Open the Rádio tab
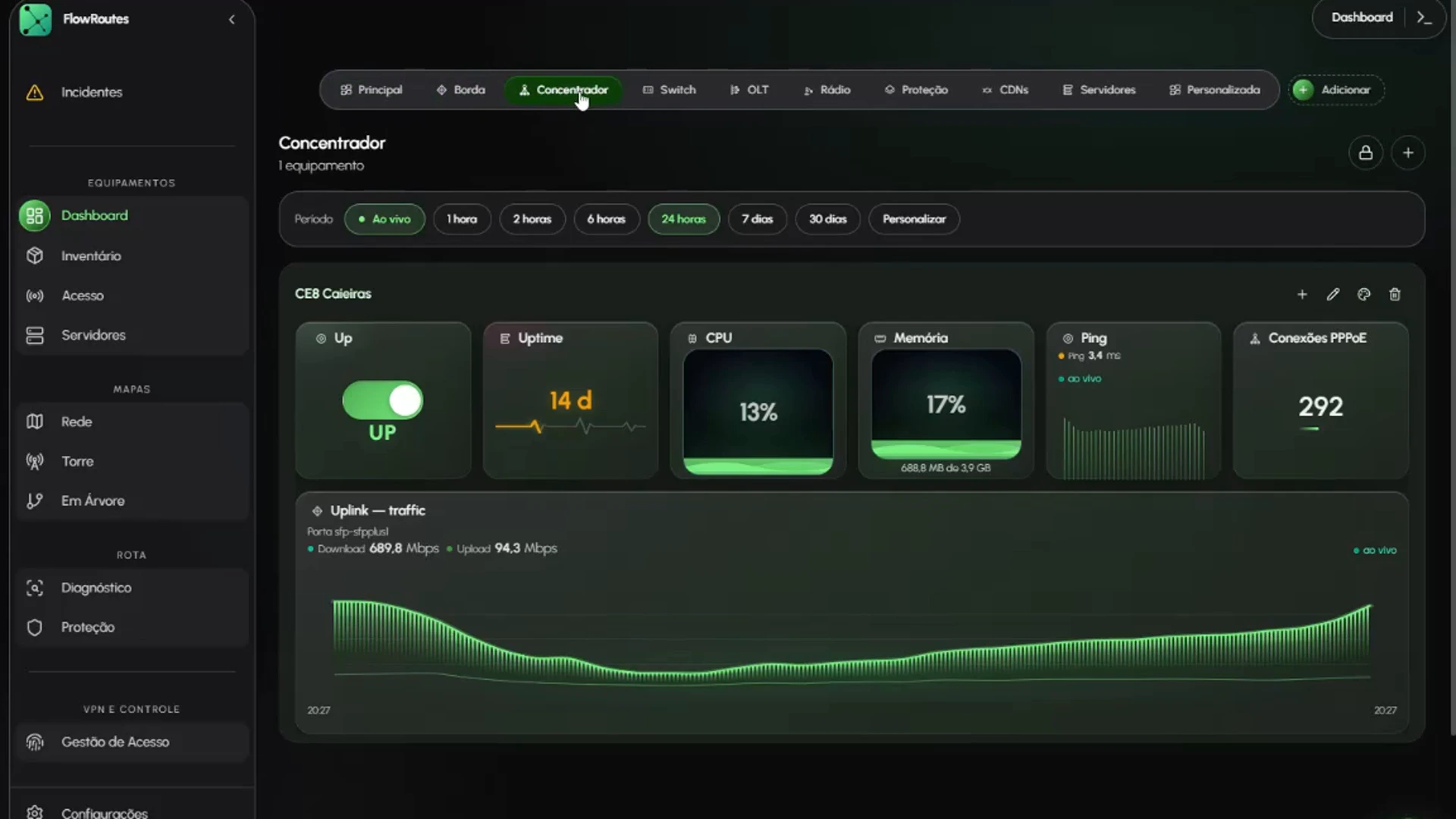The height and width of the screenshot is (819, 1456). point(827,89)
